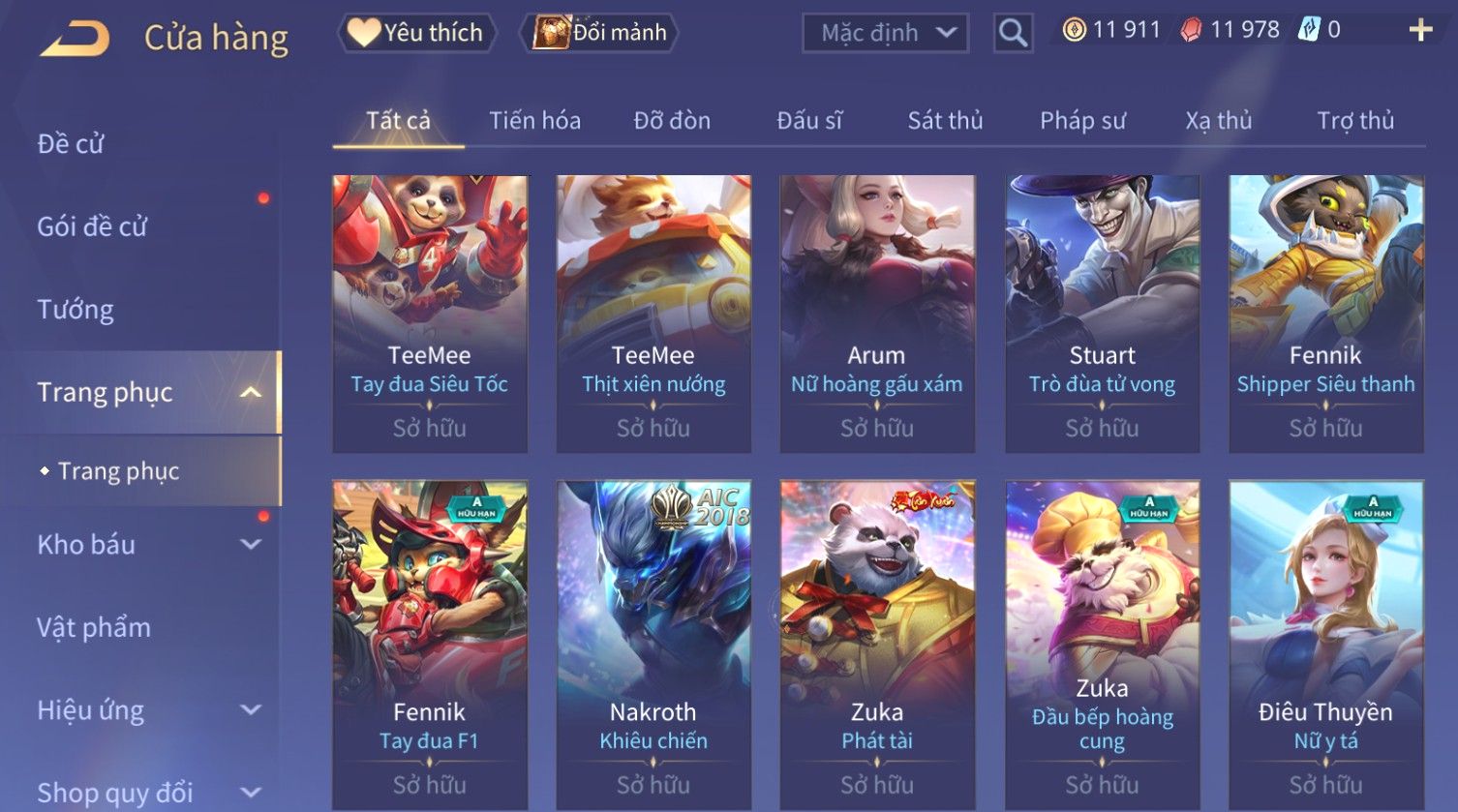Collapse the Trang phục sidebar section
The width and height of the screenshot is (1458, 812).
pyautogui.click(x=251, y=392)
